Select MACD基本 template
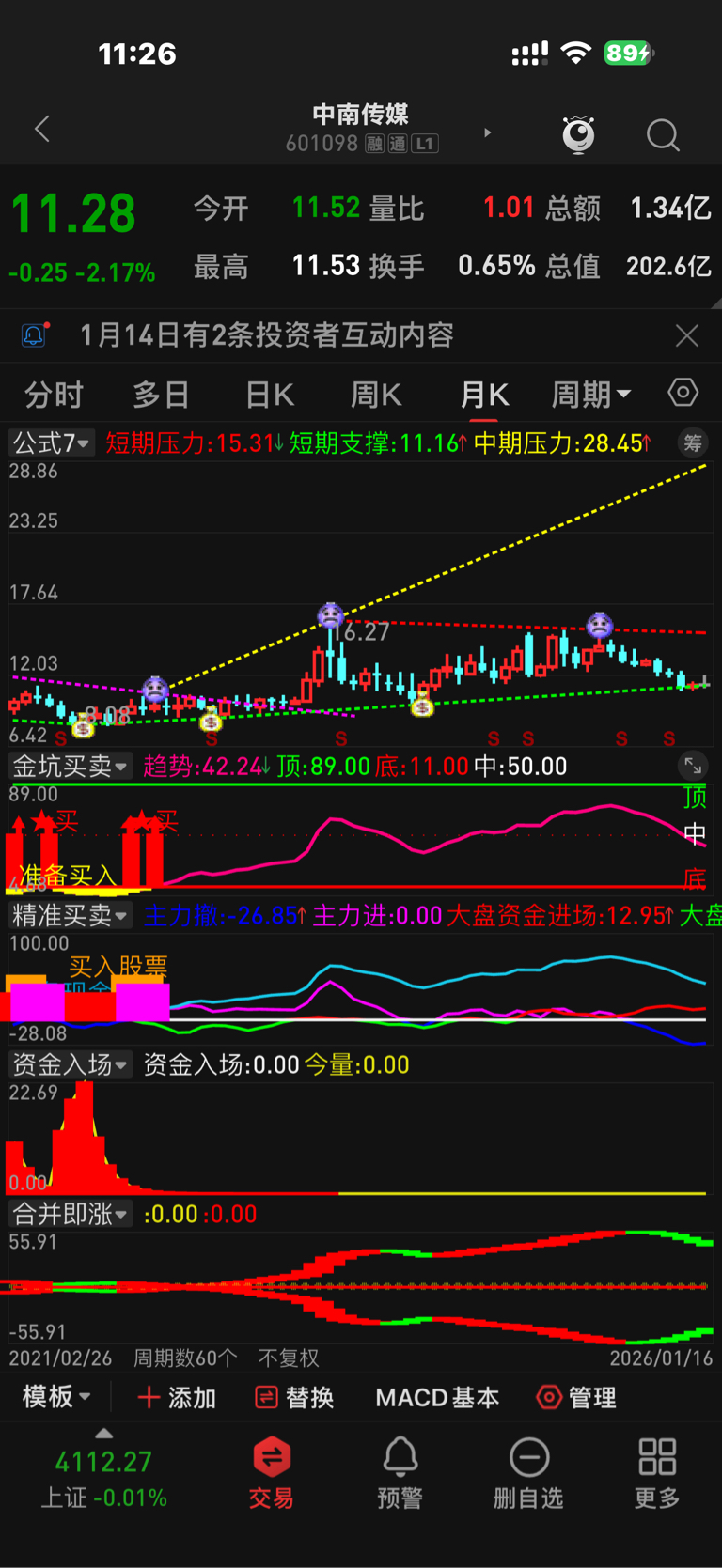The image size is (722, 1568). click(x=437, y=1398)
